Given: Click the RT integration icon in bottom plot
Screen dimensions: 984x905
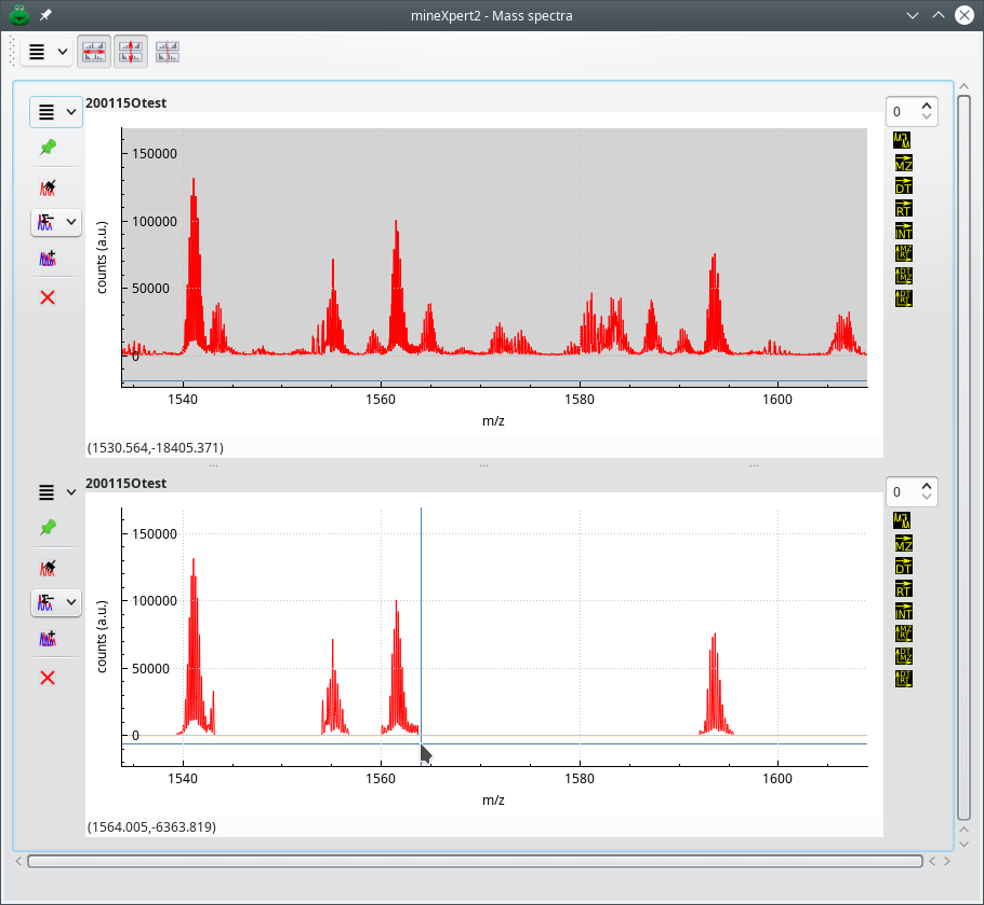Looking at the screenshot, I should tap(903, 589).
